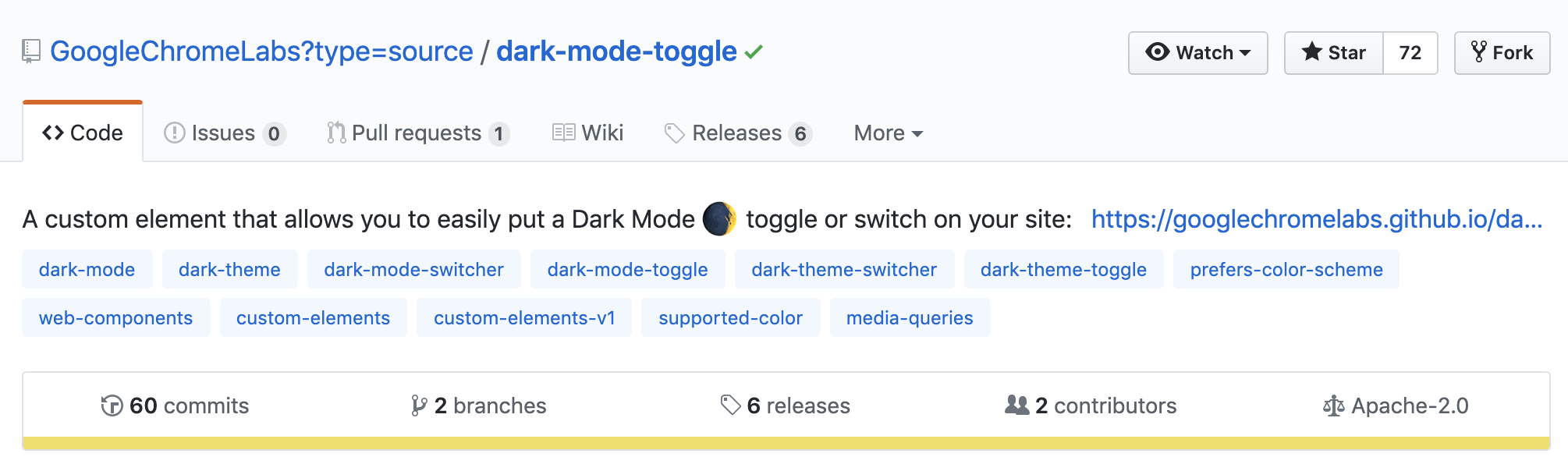Click the prefers-color-scheme topic tag
The width and height of the screenshot is (1568, 471).
click(x=1286, y=270)
